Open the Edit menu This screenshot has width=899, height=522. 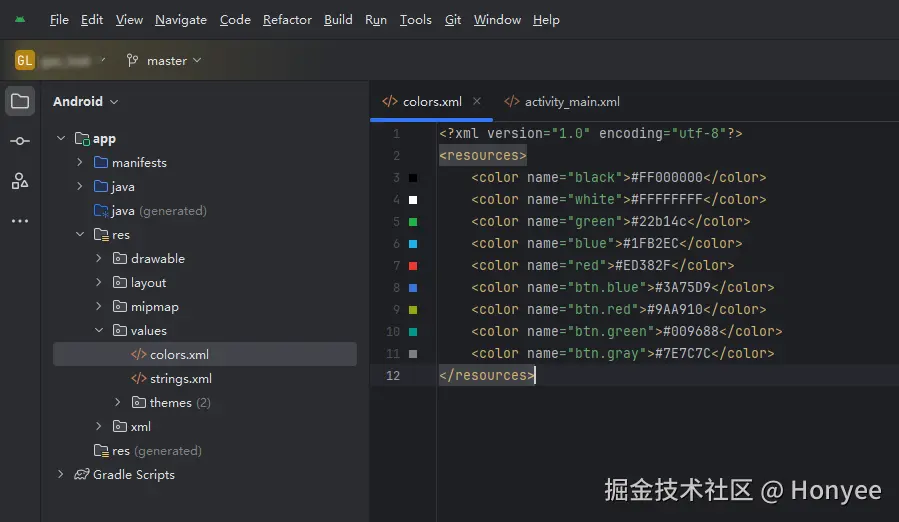coord(92,20)
